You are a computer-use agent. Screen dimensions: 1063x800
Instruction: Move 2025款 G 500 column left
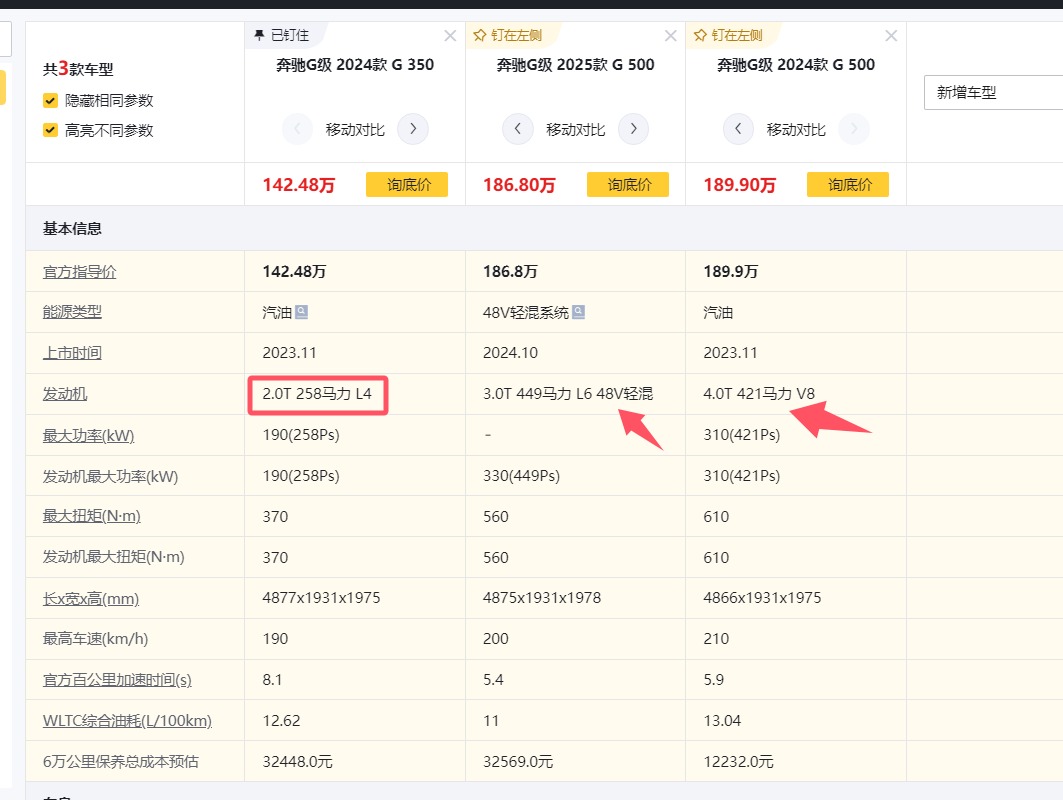point(517,129)
